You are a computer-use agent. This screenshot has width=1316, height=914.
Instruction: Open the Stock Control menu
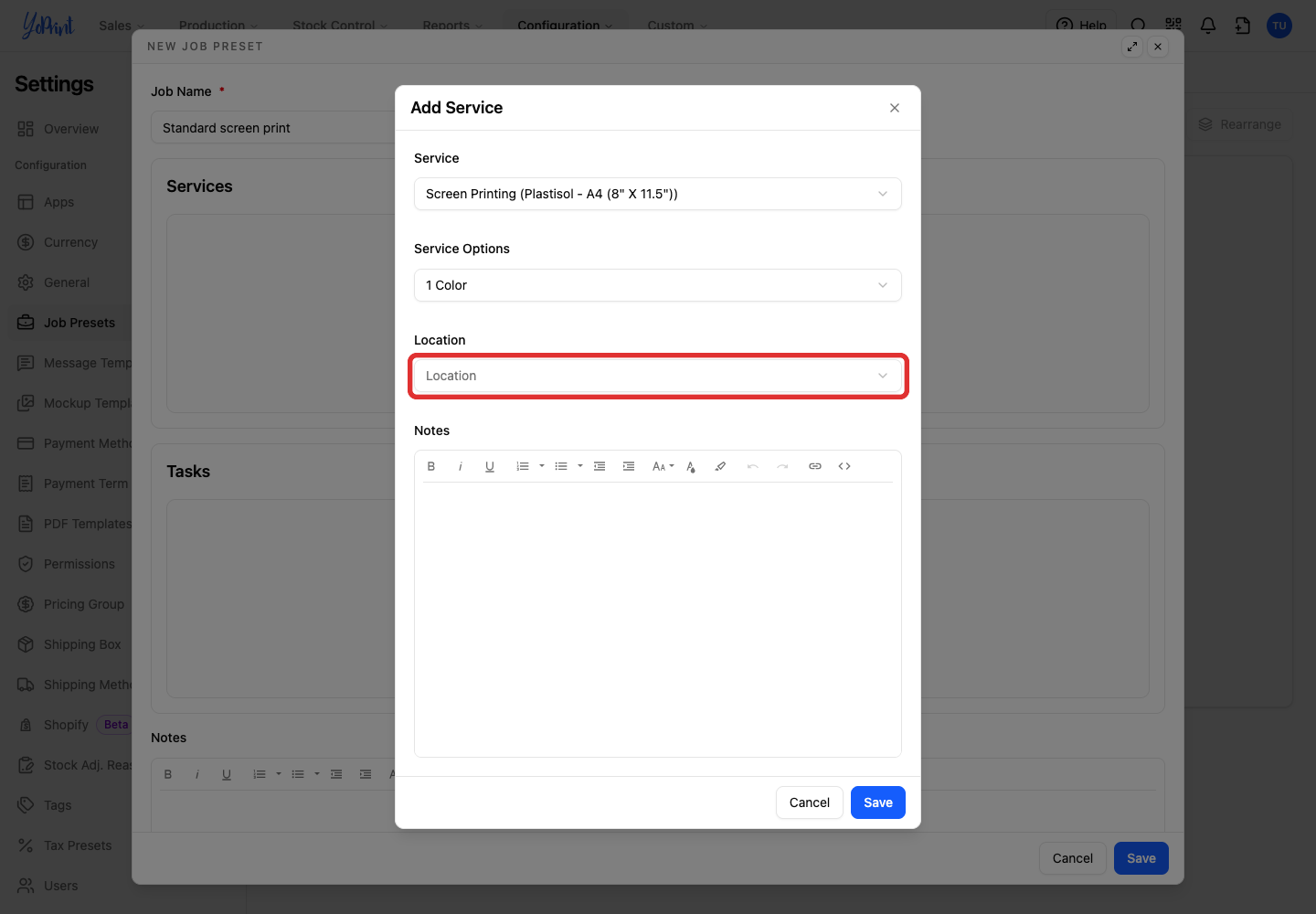pos(340,26)
